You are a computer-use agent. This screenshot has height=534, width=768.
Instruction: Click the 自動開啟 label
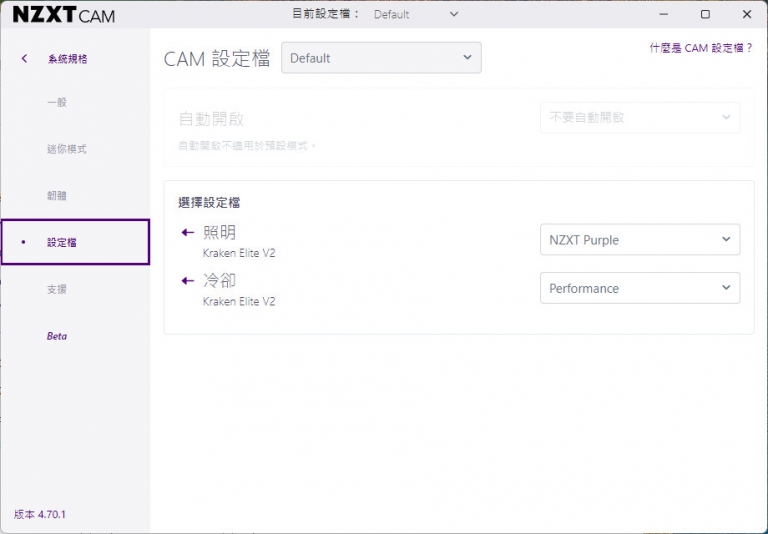[x=211, y=119]
